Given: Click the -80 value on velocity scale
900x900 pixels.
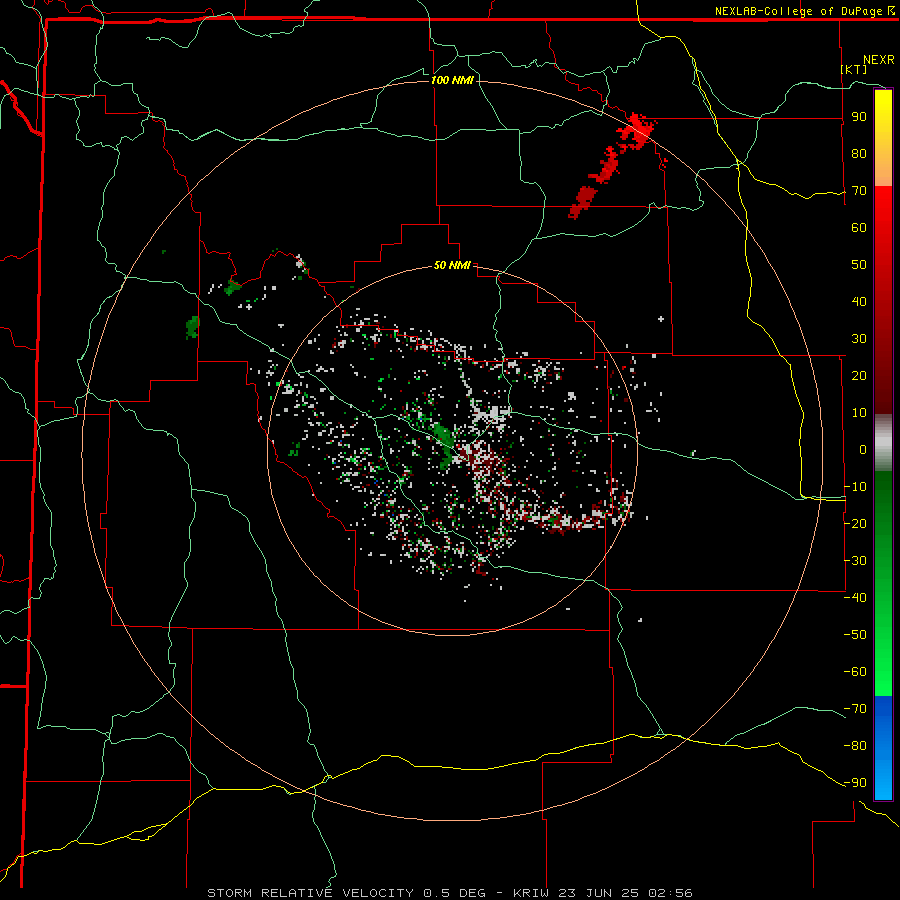Looking at the screenshot, I should pyautogui.click(x=855, y=746).
